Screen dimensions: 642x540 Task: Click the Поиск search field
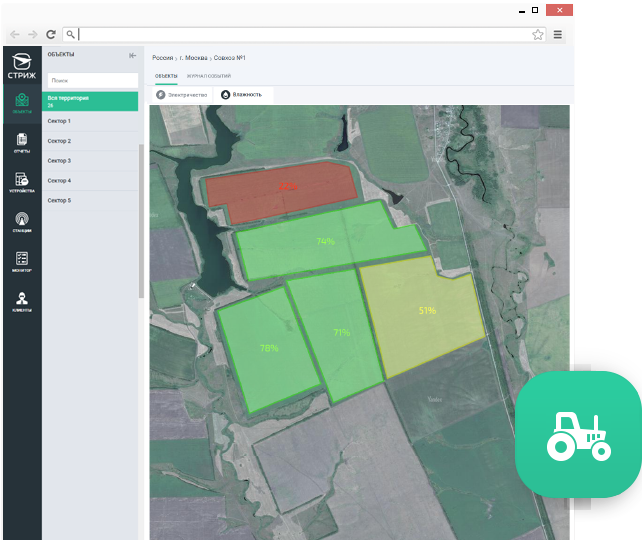pyautogui.click(x=91, y=80)
